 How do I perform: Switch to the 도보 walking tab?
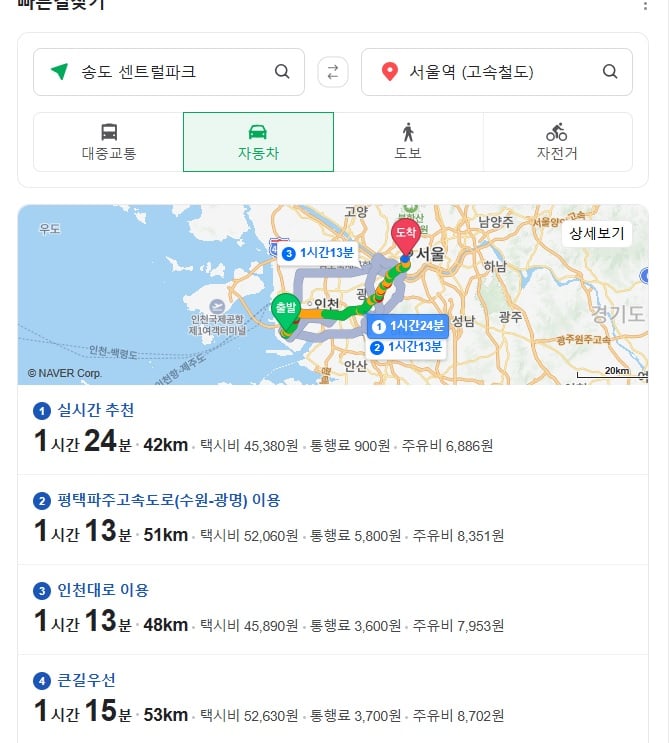[x=408, y=142]
